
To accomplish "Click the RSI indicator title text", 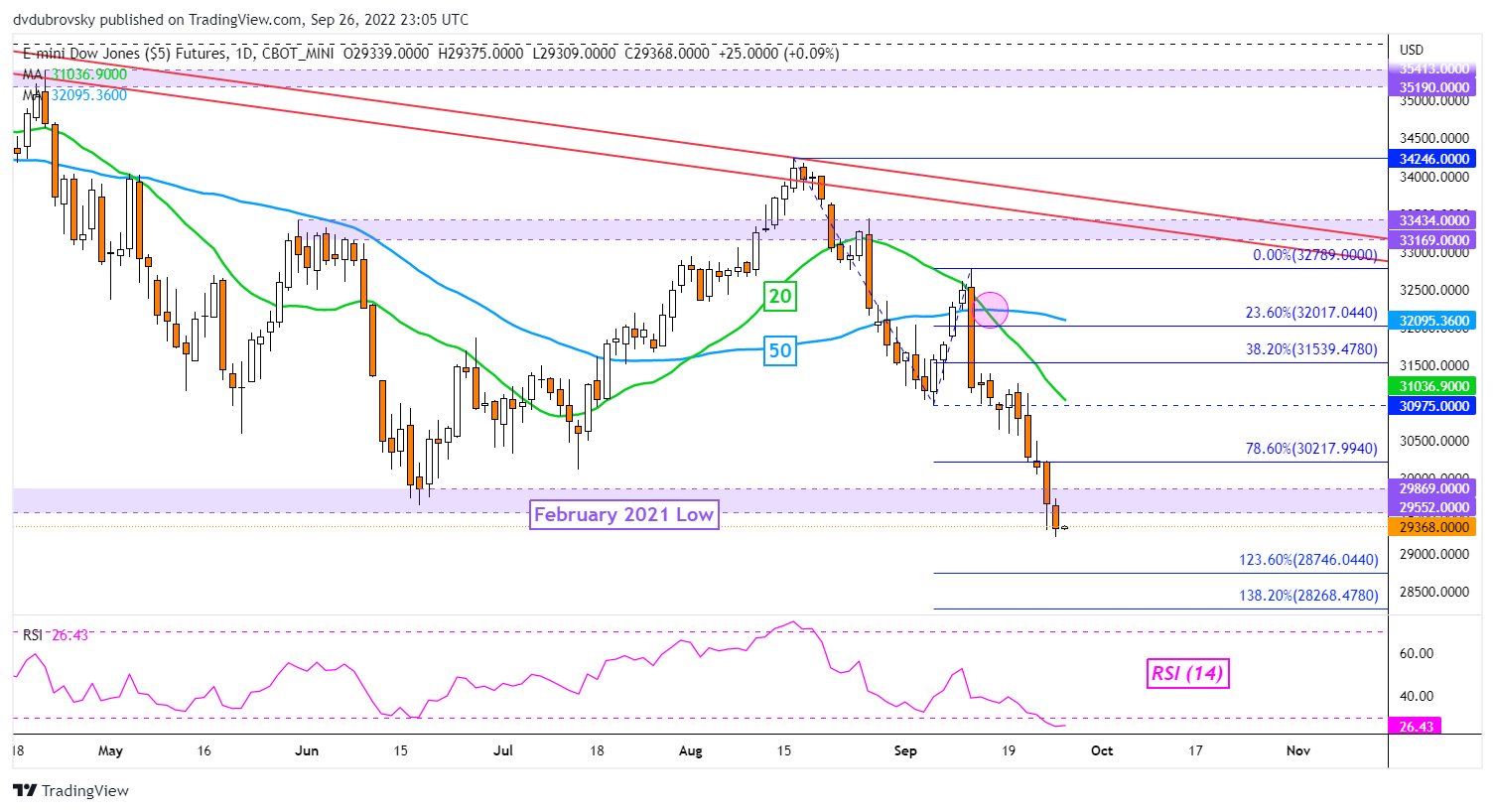I will [x=34, y=635].
